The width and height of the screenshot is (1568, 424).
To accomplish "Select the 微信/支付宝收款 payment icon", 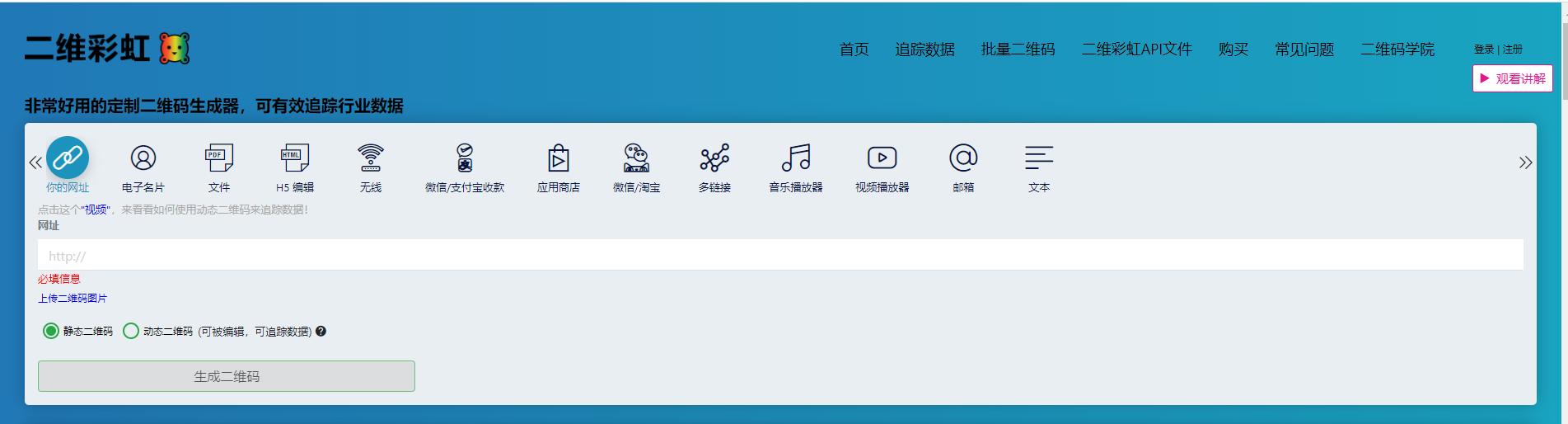I will point(465,158).
